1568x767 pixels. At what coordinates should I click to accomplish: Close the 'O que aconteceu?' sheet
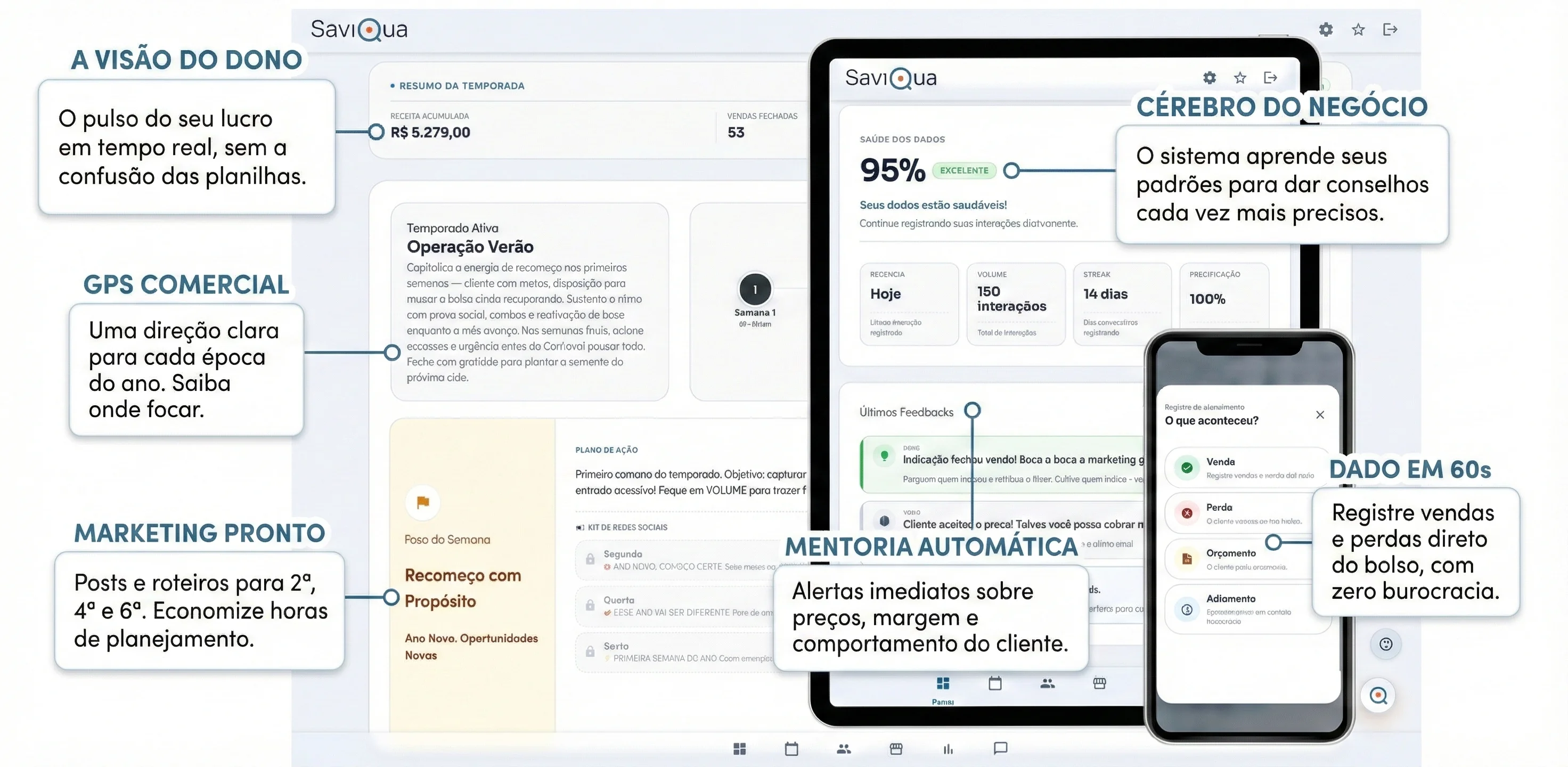pos(1320,414)
